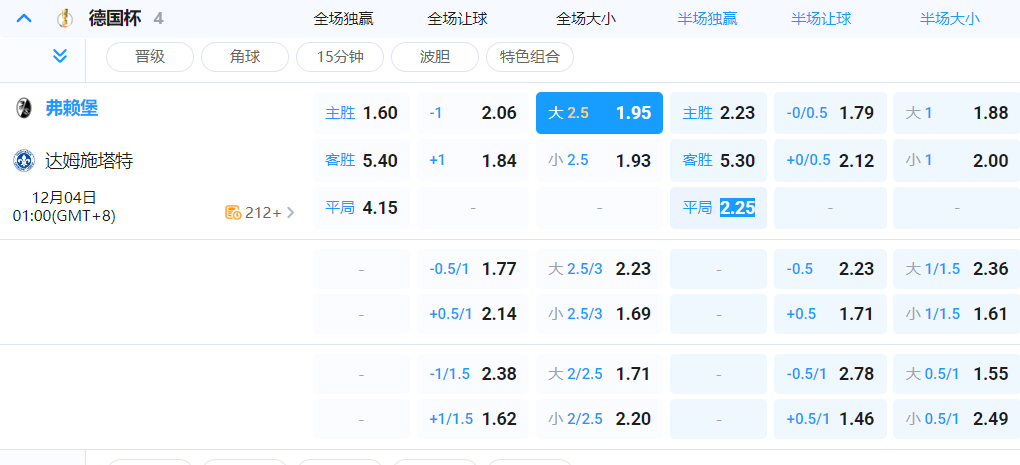Select 大 2/2.5 at 1.71

[599, 374]
